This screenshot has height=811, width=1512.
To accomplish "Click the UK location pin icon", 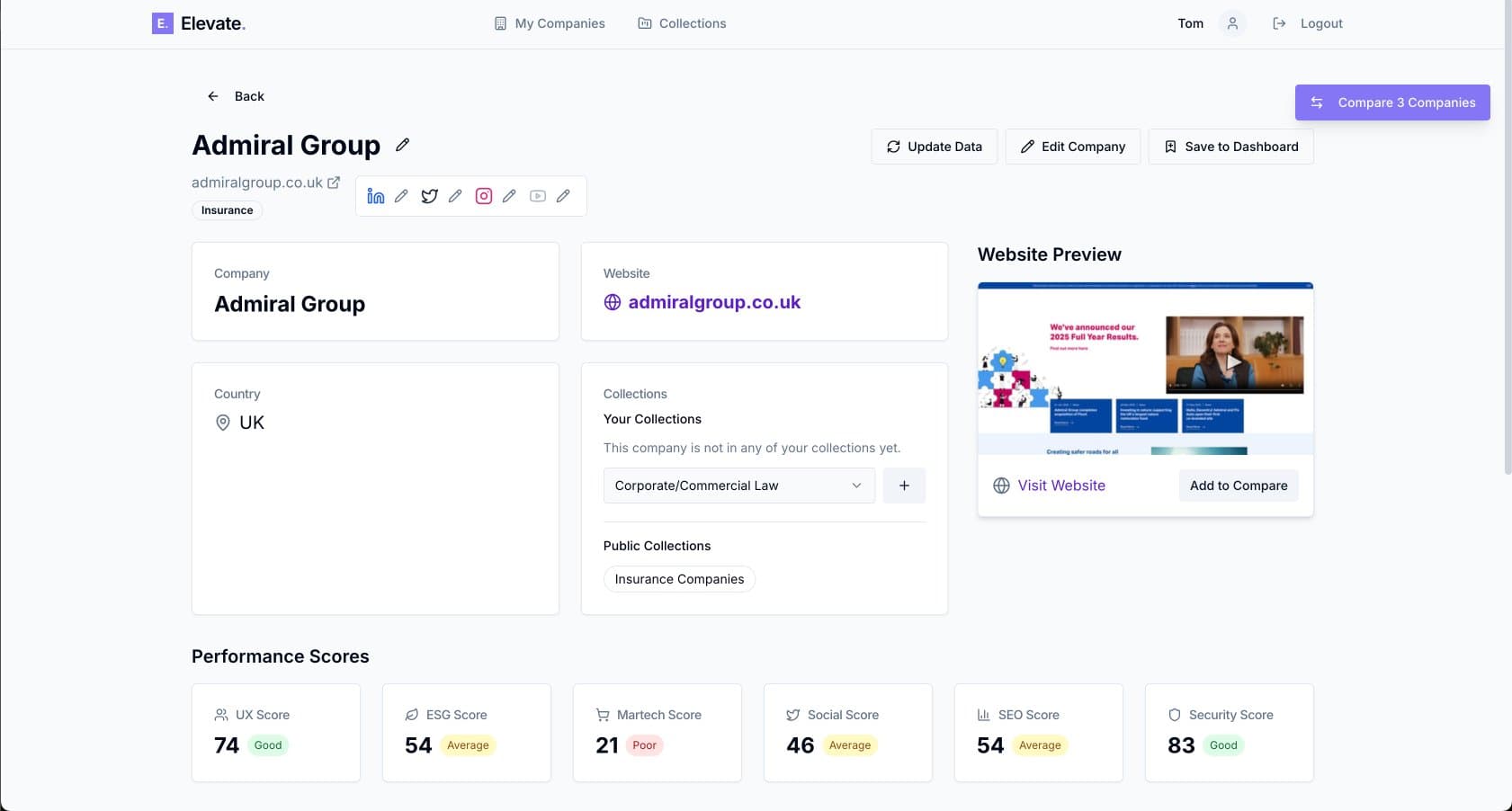I will pos(223,423).
